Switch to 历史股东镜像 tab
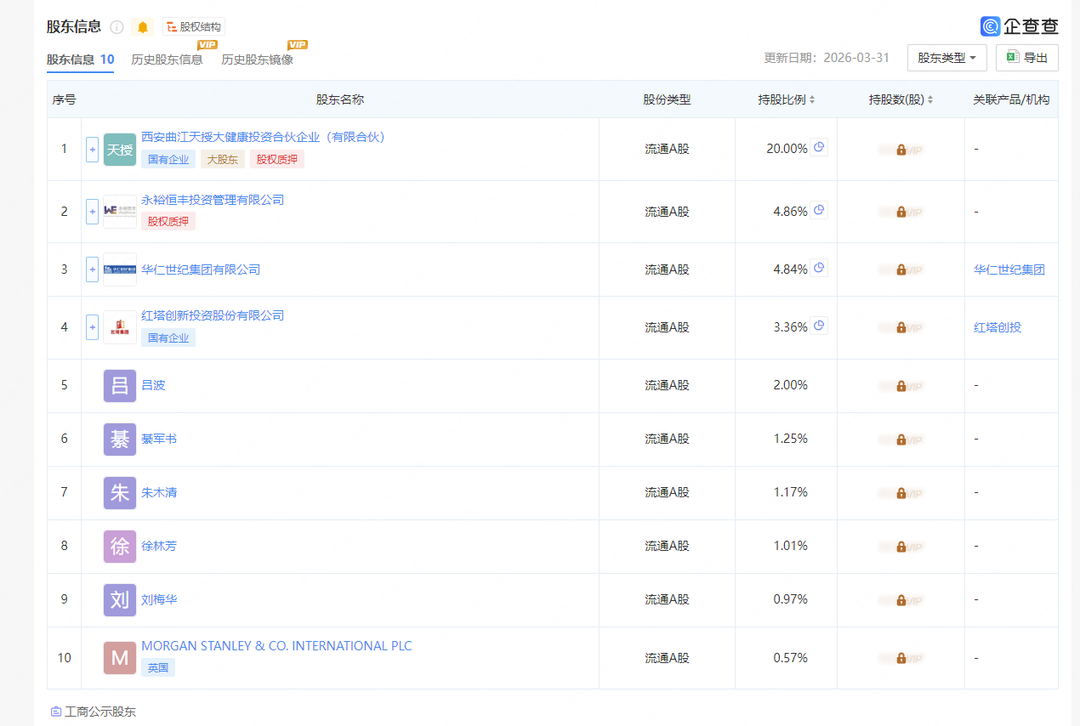The height and width of the screenshot is (726, 1080). [257, 59]
